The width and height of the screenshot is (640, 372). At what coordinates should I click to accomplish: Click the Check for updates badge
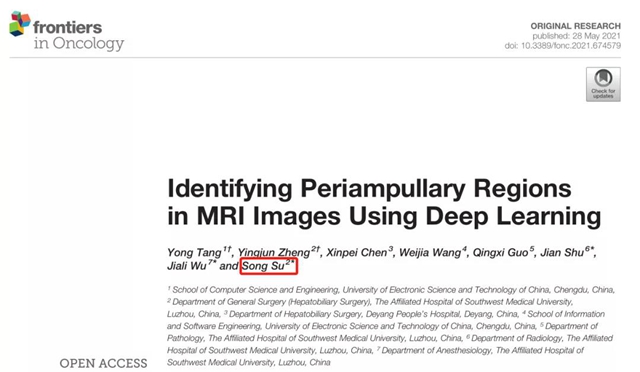click(x=603, y=84)
